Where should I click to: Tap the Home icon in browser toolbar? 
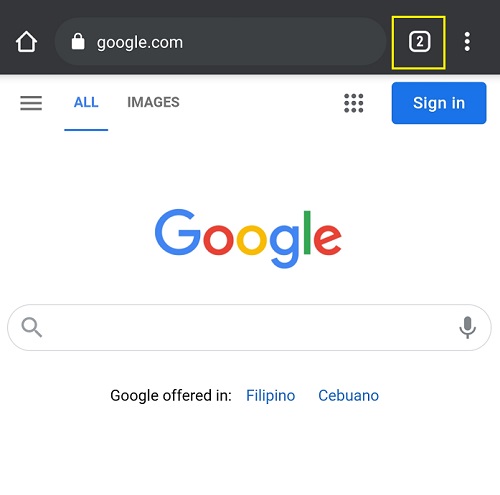coord(26,42)
